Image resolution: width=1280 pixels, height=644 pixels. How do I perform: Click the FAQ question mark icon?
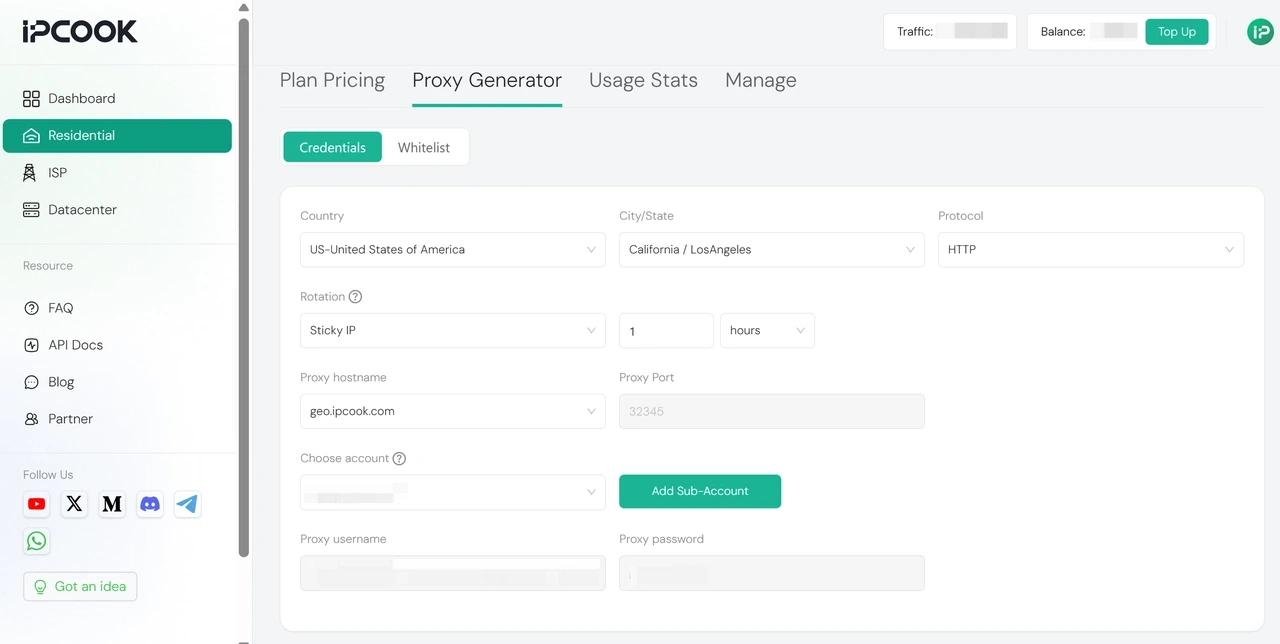point(31,308)
